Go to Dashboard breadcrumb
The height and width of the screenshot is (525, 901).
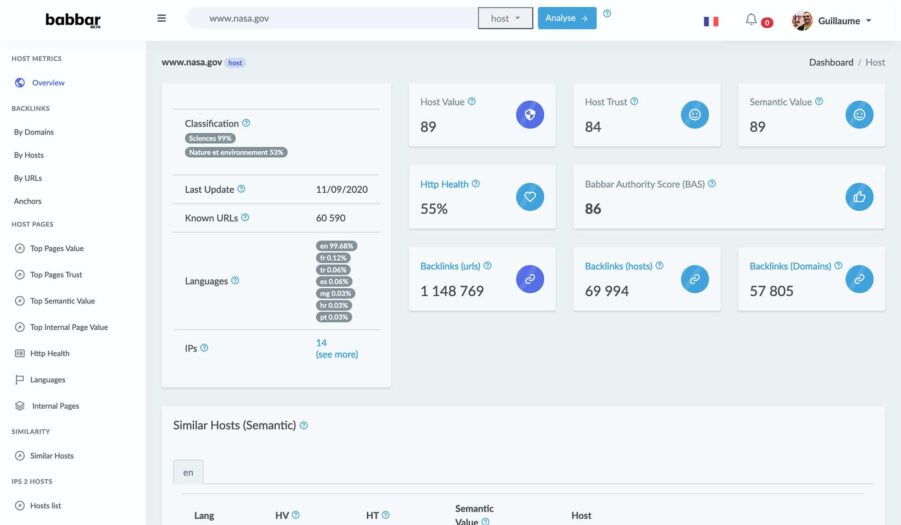(x=831, y=63)
